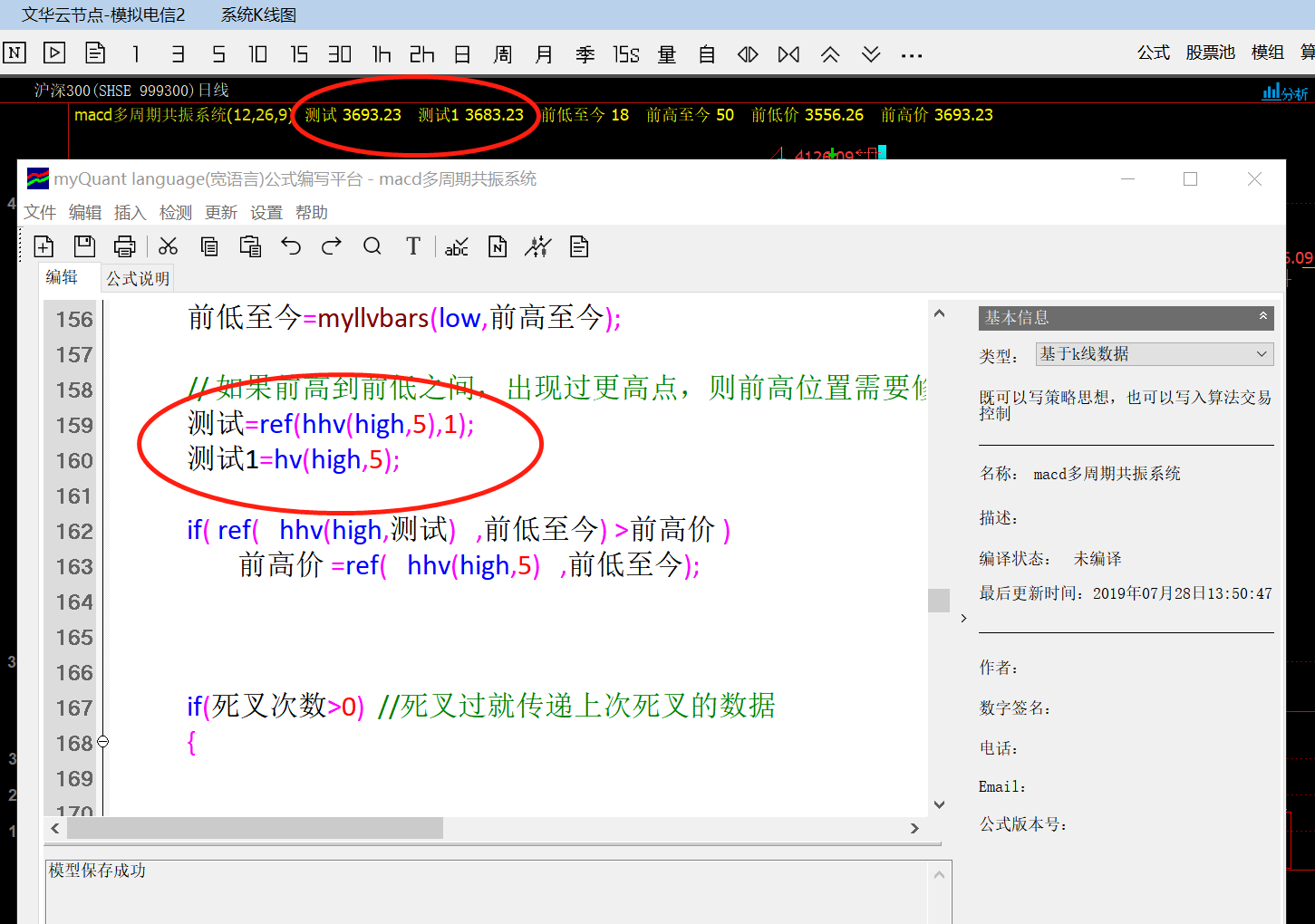Switch to the 公式说明 tab

[138, 279]
